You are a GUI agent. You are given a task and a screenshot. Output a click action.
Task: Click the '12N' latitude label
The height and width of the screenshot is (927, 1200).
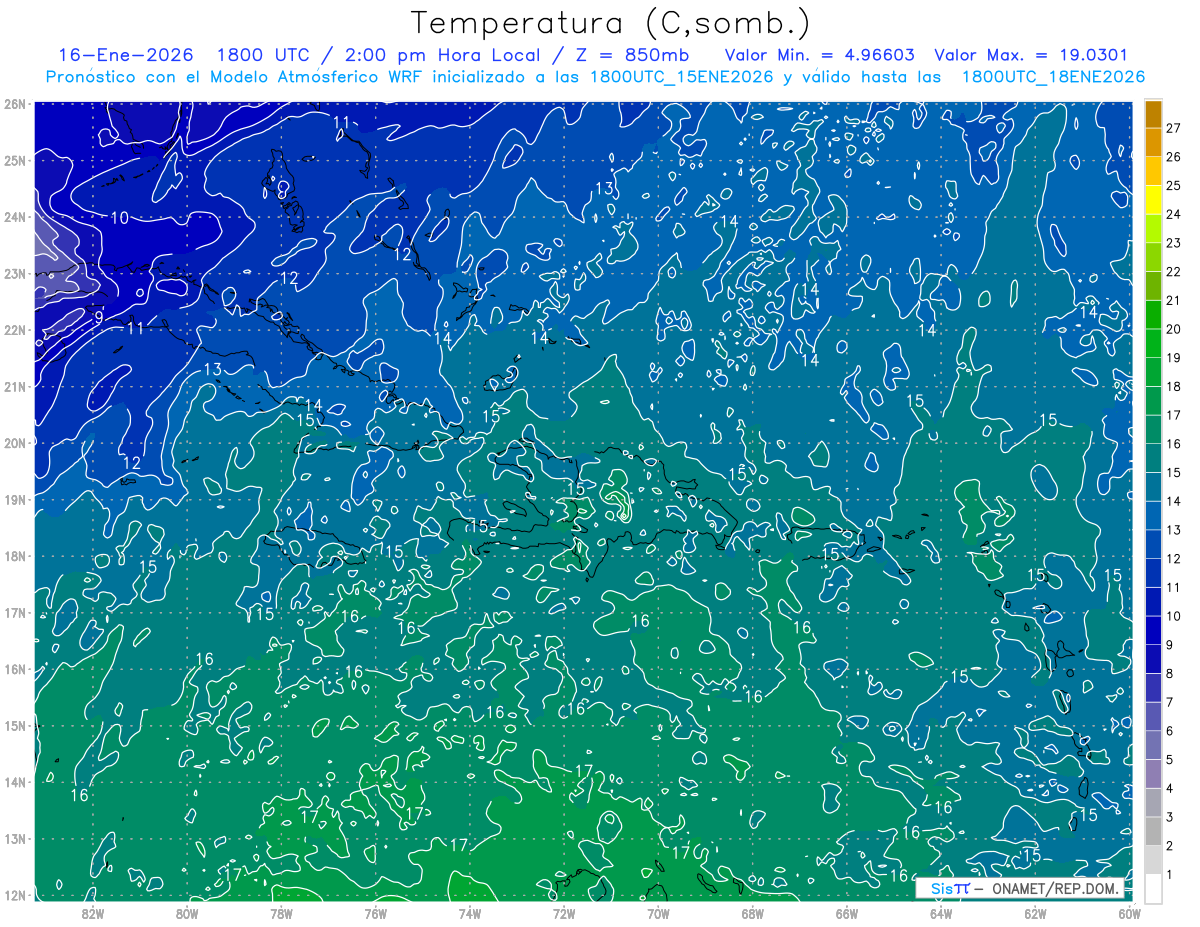[14, 895]
